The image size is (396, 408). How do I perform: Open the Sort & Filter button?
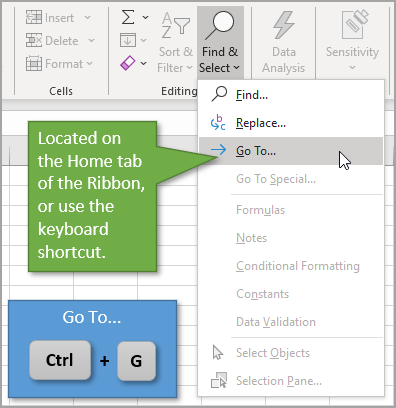(x=175, y=42)
